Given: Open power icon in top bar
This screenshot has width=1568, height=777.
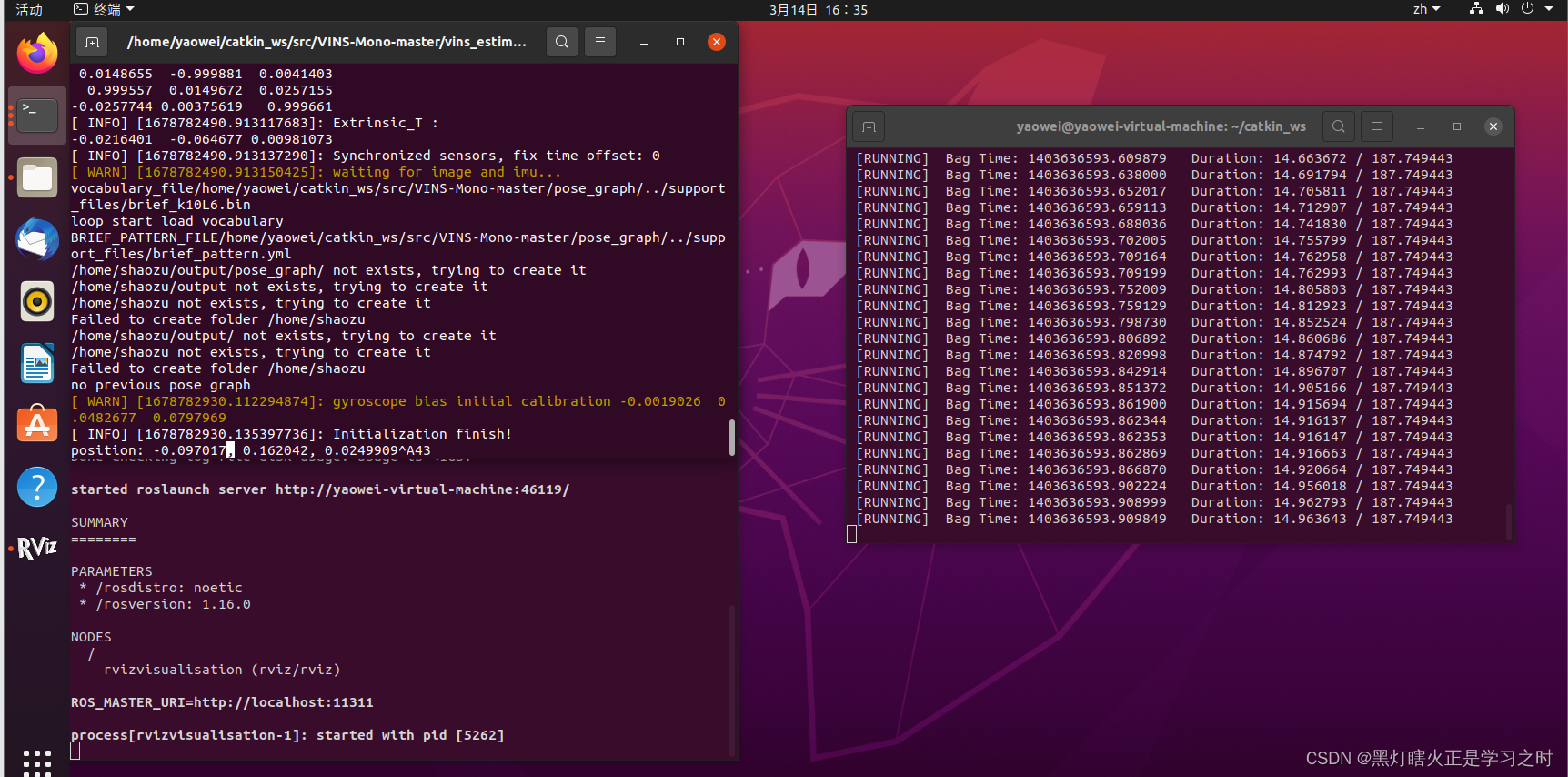Looking at the screenshot, I should pos(1527,9).
